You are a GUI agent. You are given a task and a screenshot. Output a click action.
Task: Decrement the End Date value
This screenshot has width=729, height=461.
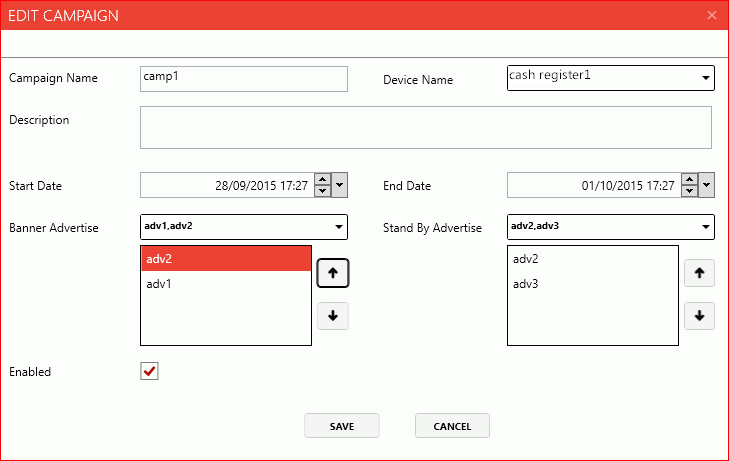coord(689,191)
